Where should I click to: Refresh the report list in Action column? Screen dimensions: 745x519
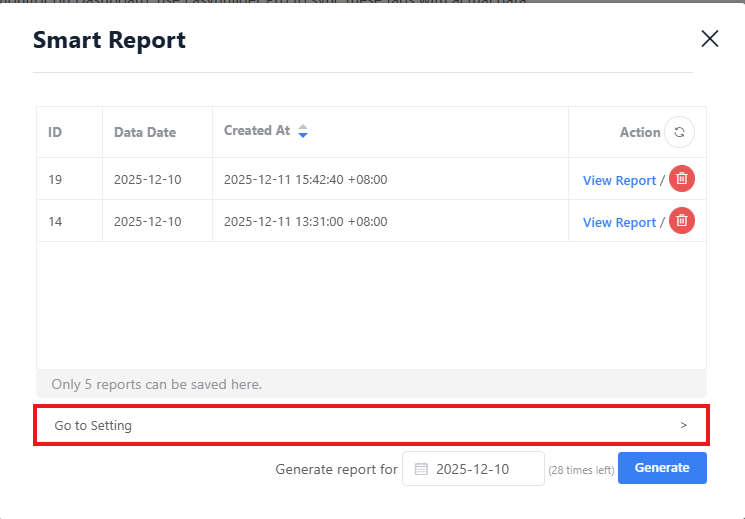point(680,132)
